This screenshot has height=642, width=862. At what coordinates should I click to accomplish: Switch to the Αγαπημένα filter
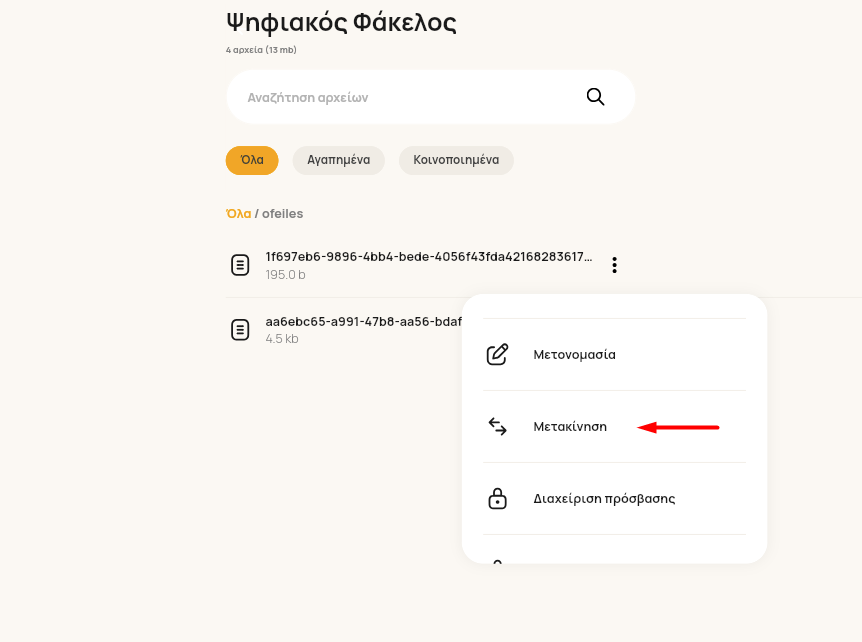(339, 160)
